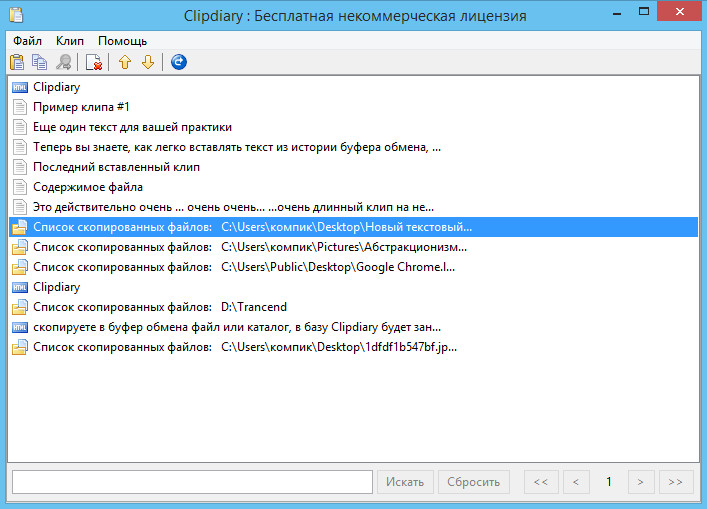Click the folder icon of the Google Chrome clip
Screen dimensions: 707x509
(x=19, y=267)
